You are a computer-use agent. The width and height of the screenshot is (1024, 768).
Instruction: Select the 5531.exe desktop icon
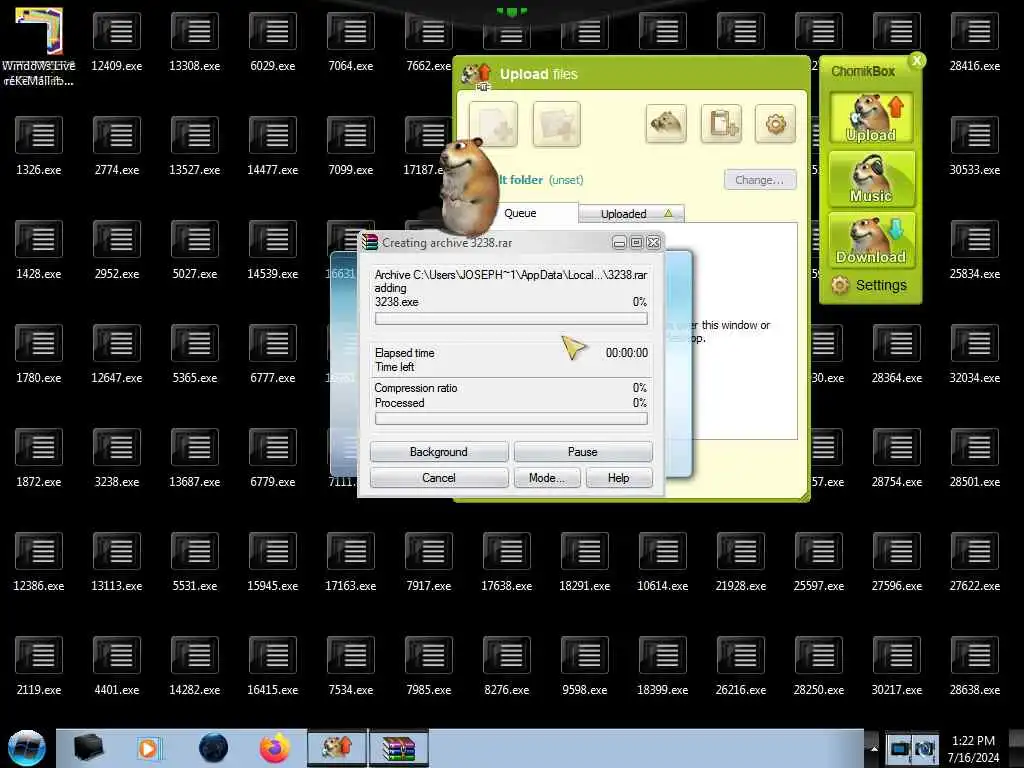pos(195,562)
